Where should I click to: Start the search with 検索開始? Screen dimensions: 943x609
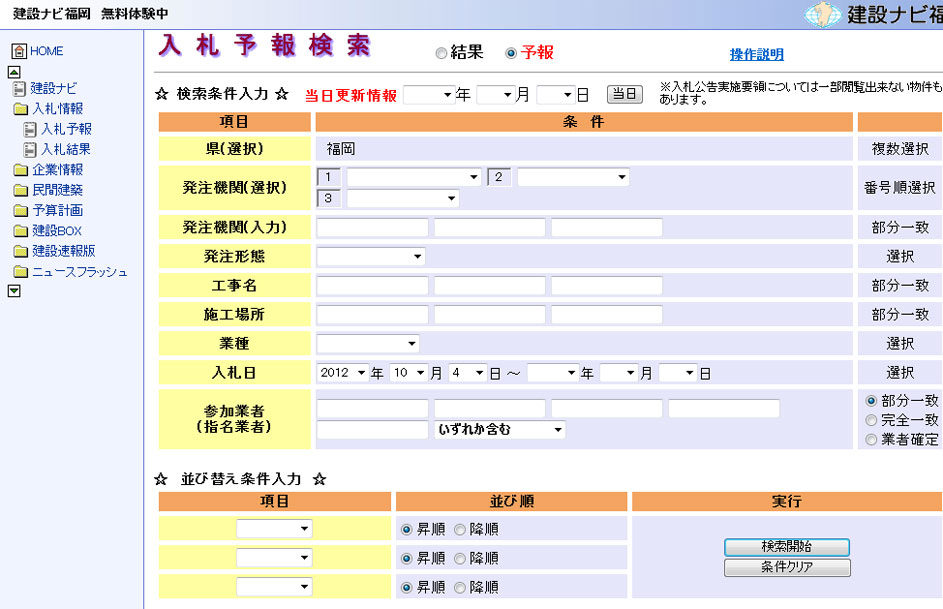click(x=787, y=547)
